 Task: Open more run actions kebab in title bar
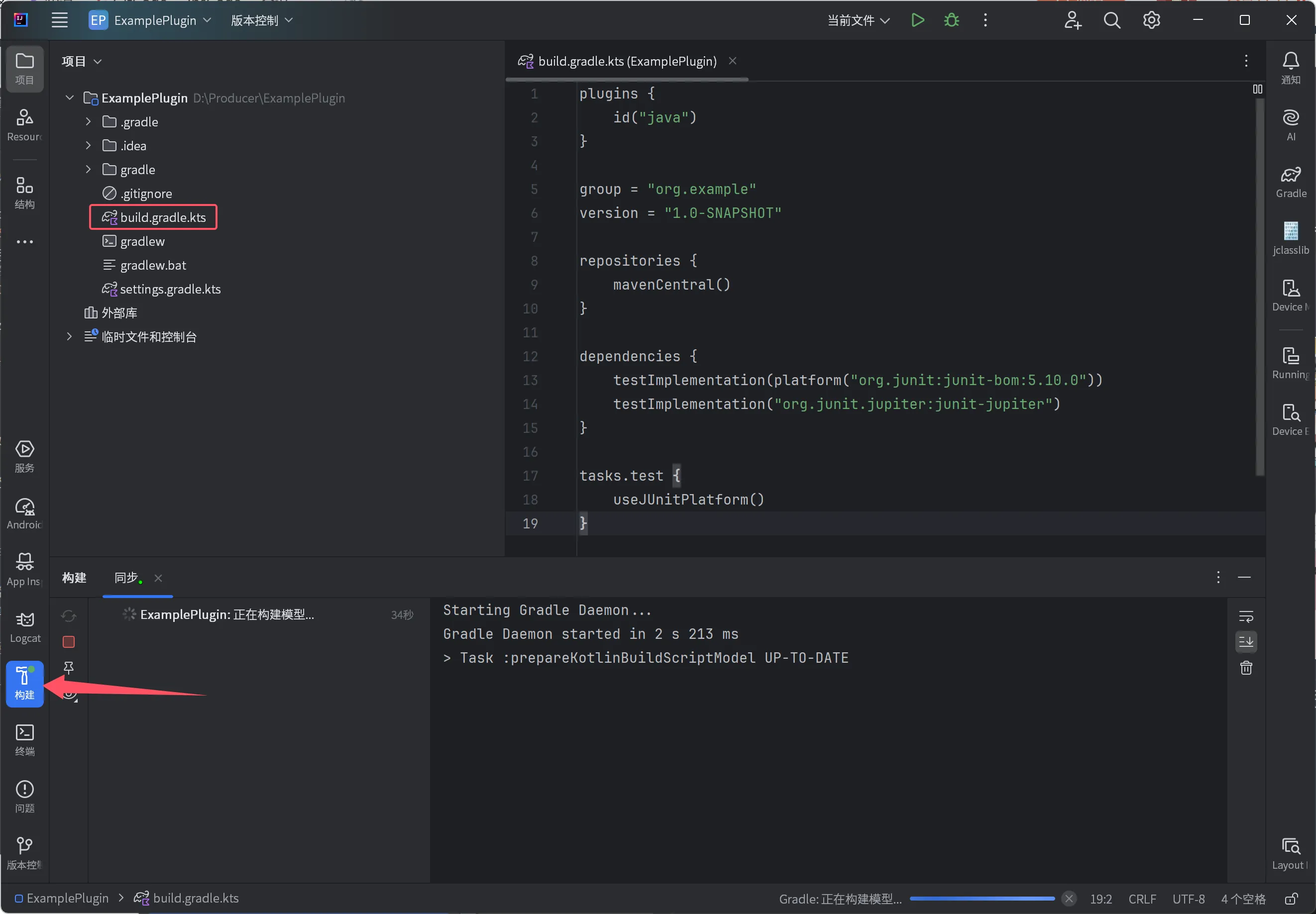(x=985, y=20)
